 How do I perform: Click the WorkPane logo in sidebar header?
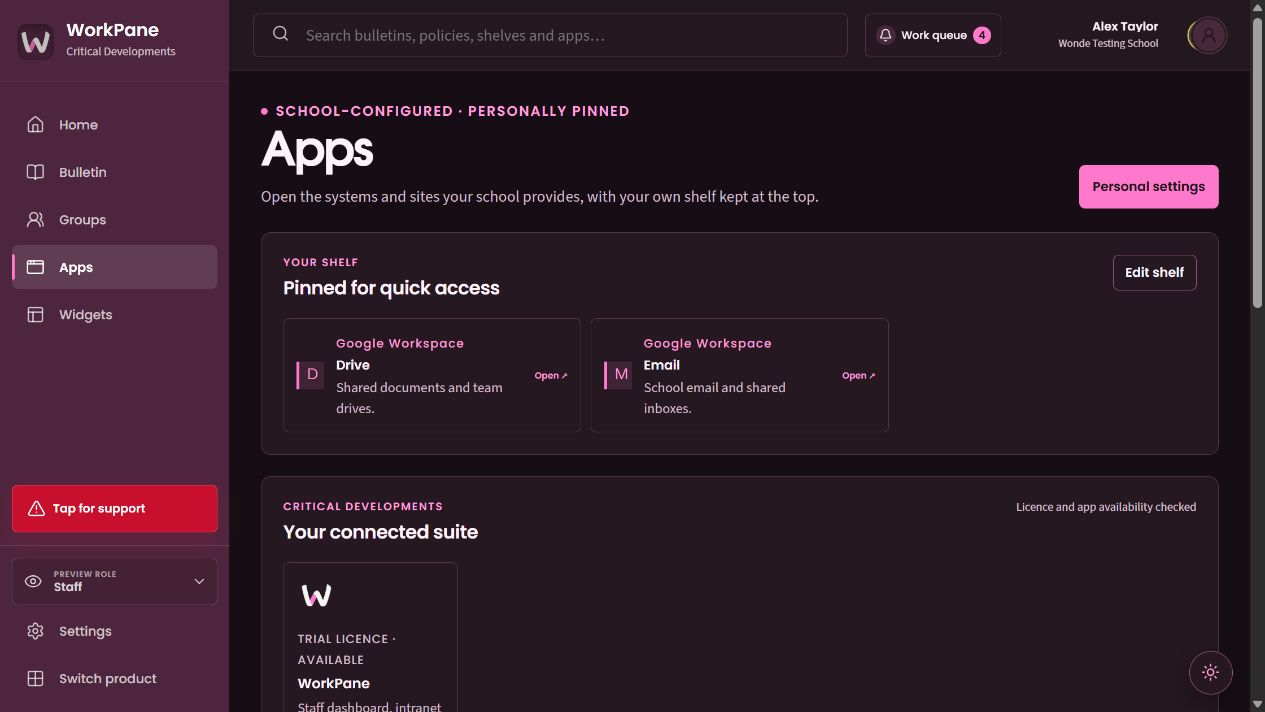(x=35, y=41)
